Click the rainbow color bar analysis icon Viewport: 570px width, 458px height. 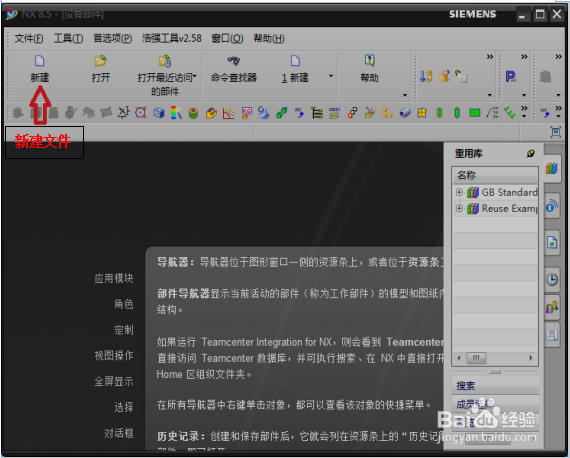click(x=176, y=113)
